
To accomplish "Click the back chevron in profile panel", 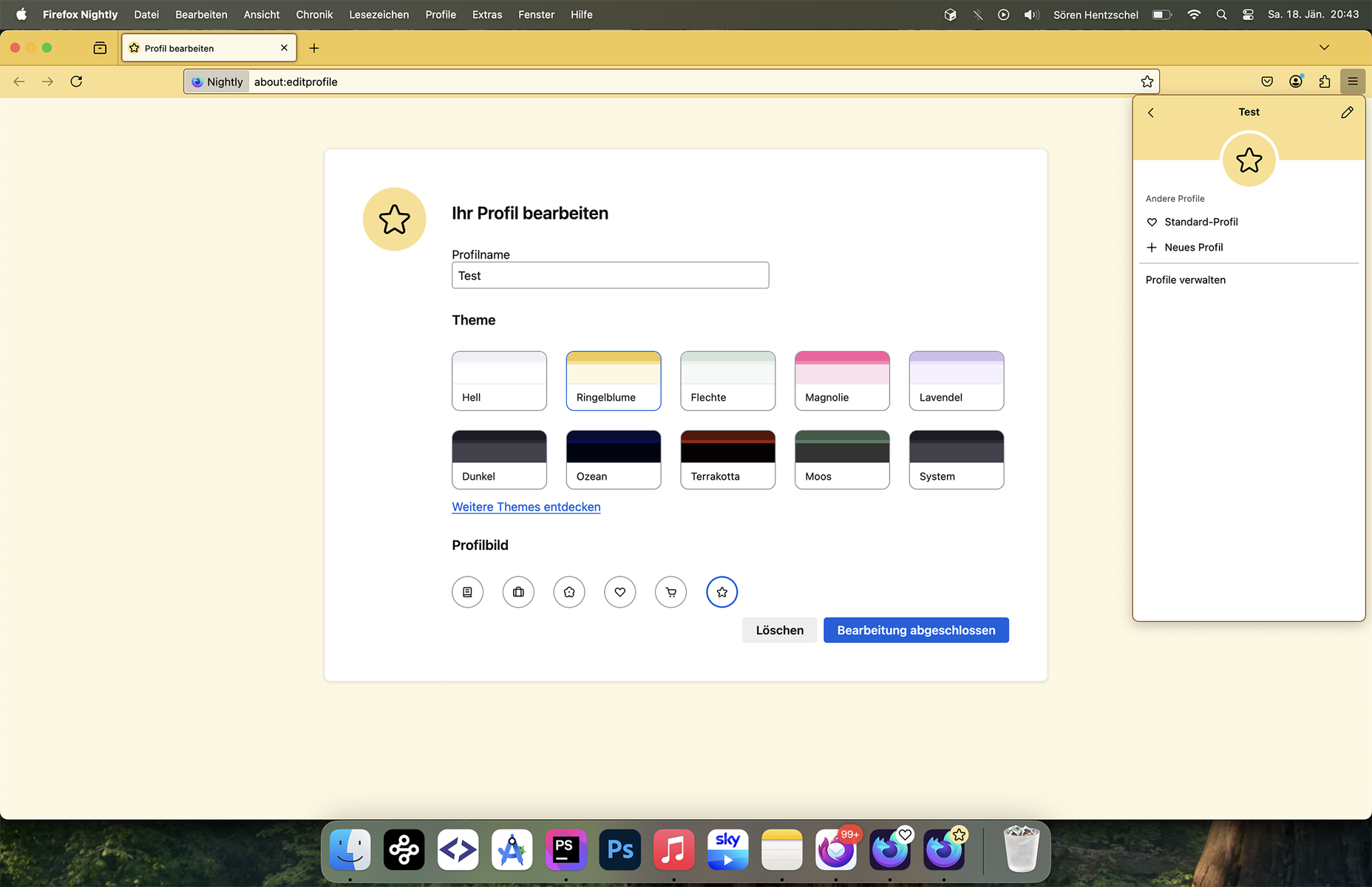I will click(x=1151, y=112).
